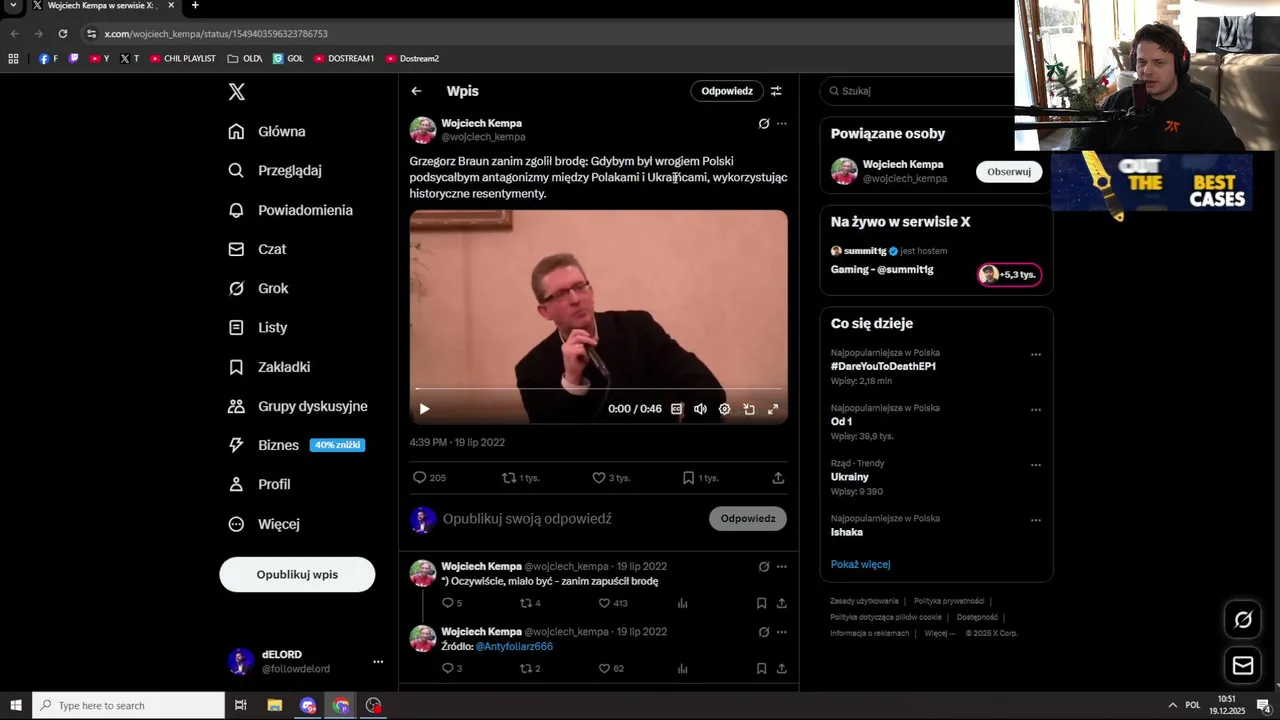Open more options on the main post

pos(782,124)
